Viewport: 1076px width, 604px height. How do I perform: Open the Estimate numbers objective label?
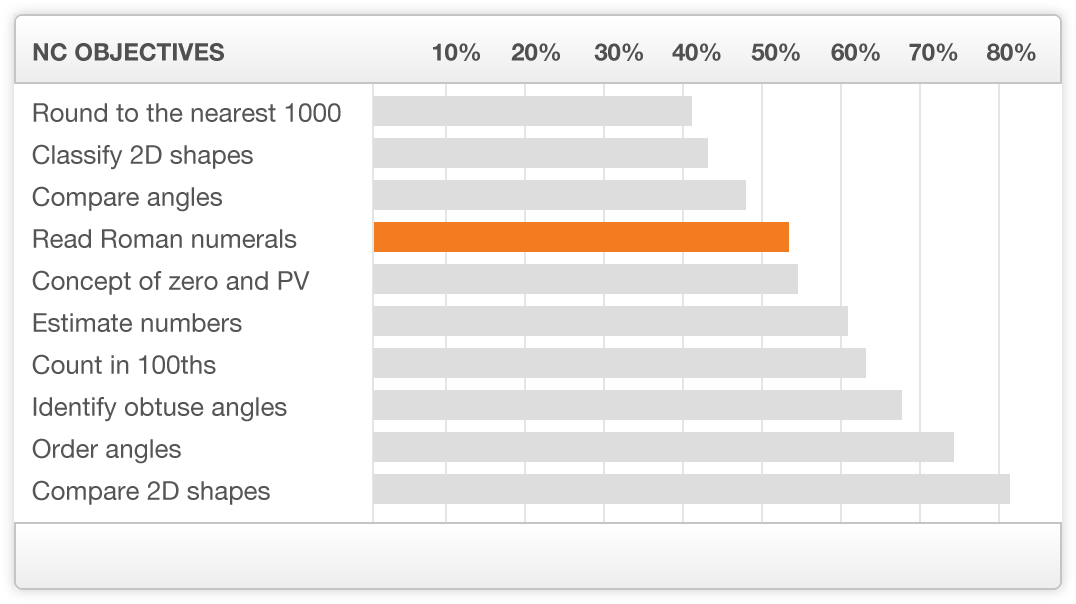click(137, 323)
